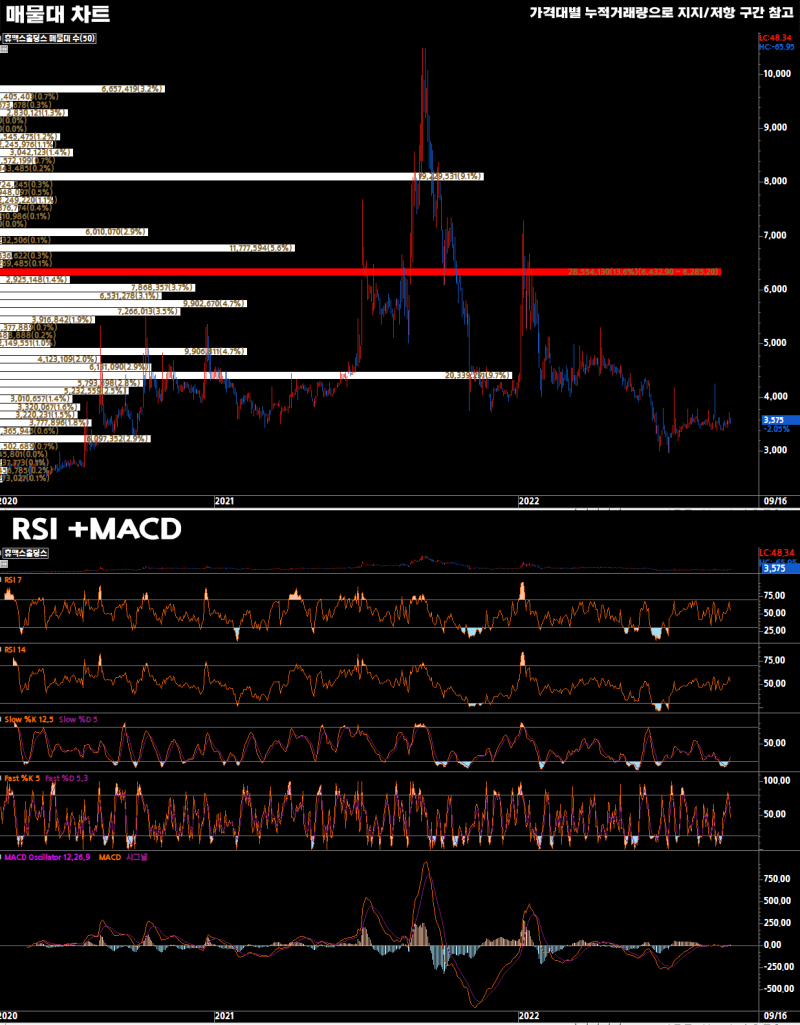
Task: Click the red 28,554,130(13.6%) volume profile bar
Action: [x=360, y=271]
